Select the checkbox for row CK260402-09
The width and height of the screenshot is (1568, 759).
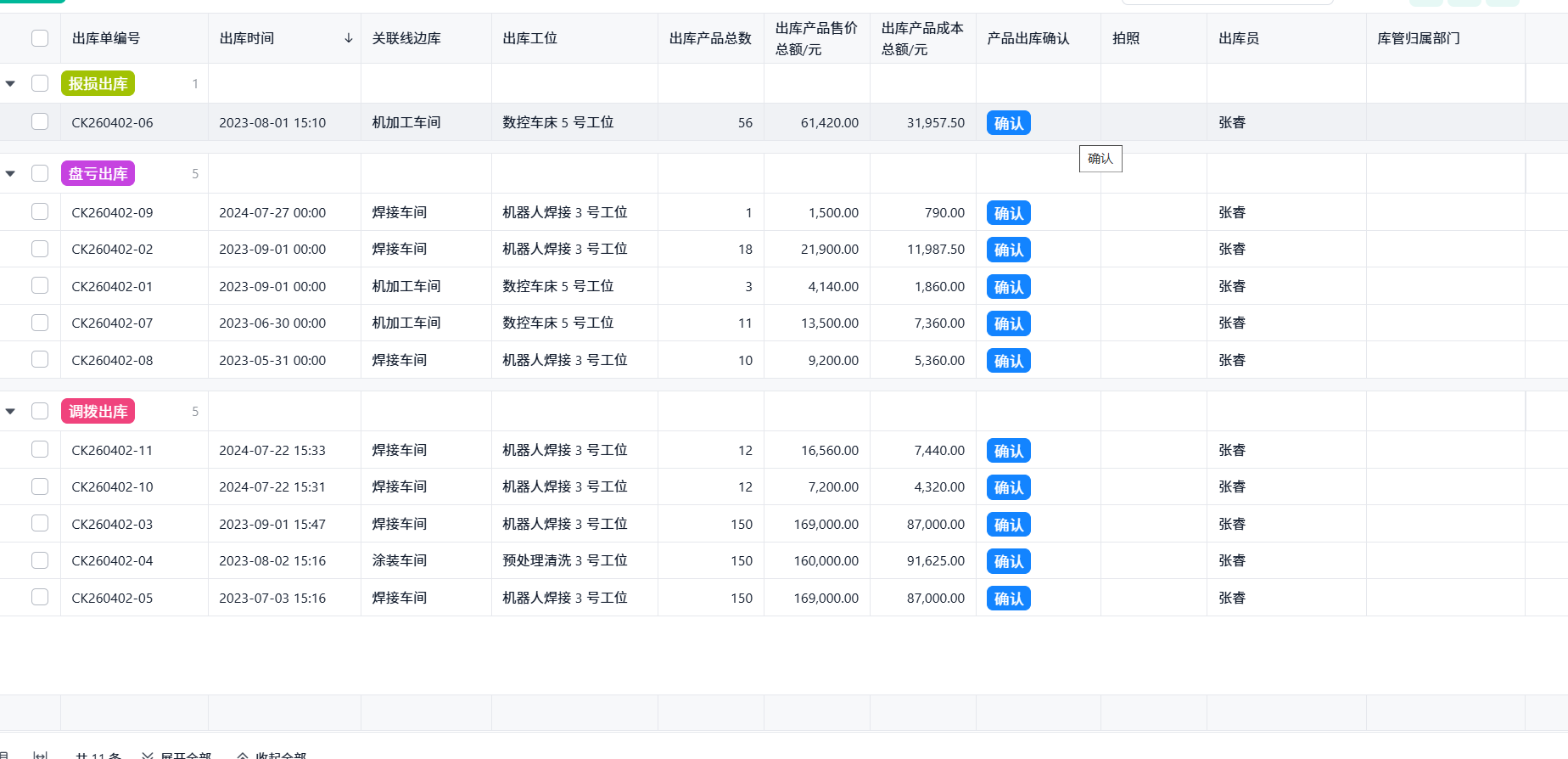pos(40,211)
